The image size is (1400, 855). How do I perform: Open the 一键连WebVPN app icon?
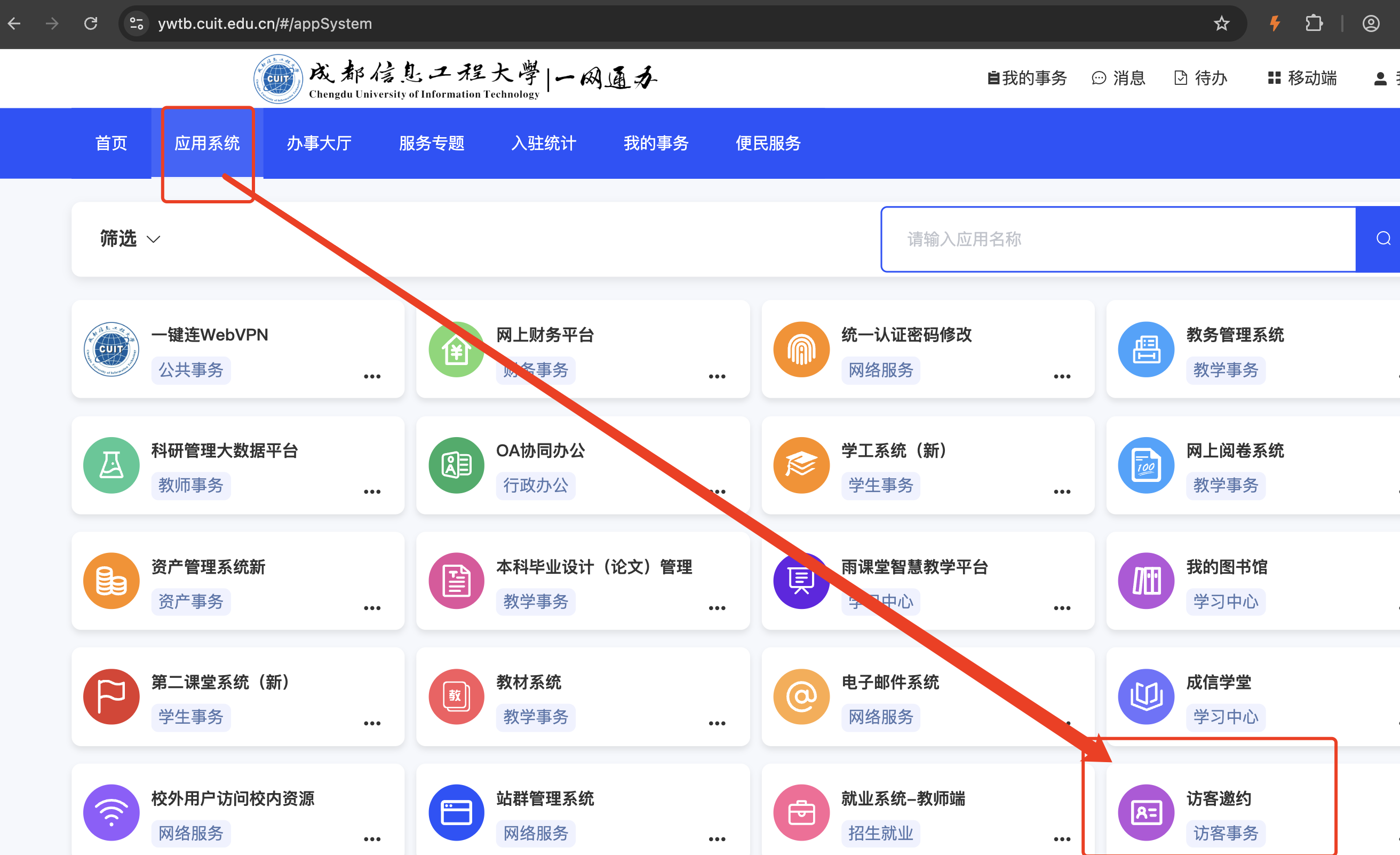pyautogui.click(x=112, y=349)
